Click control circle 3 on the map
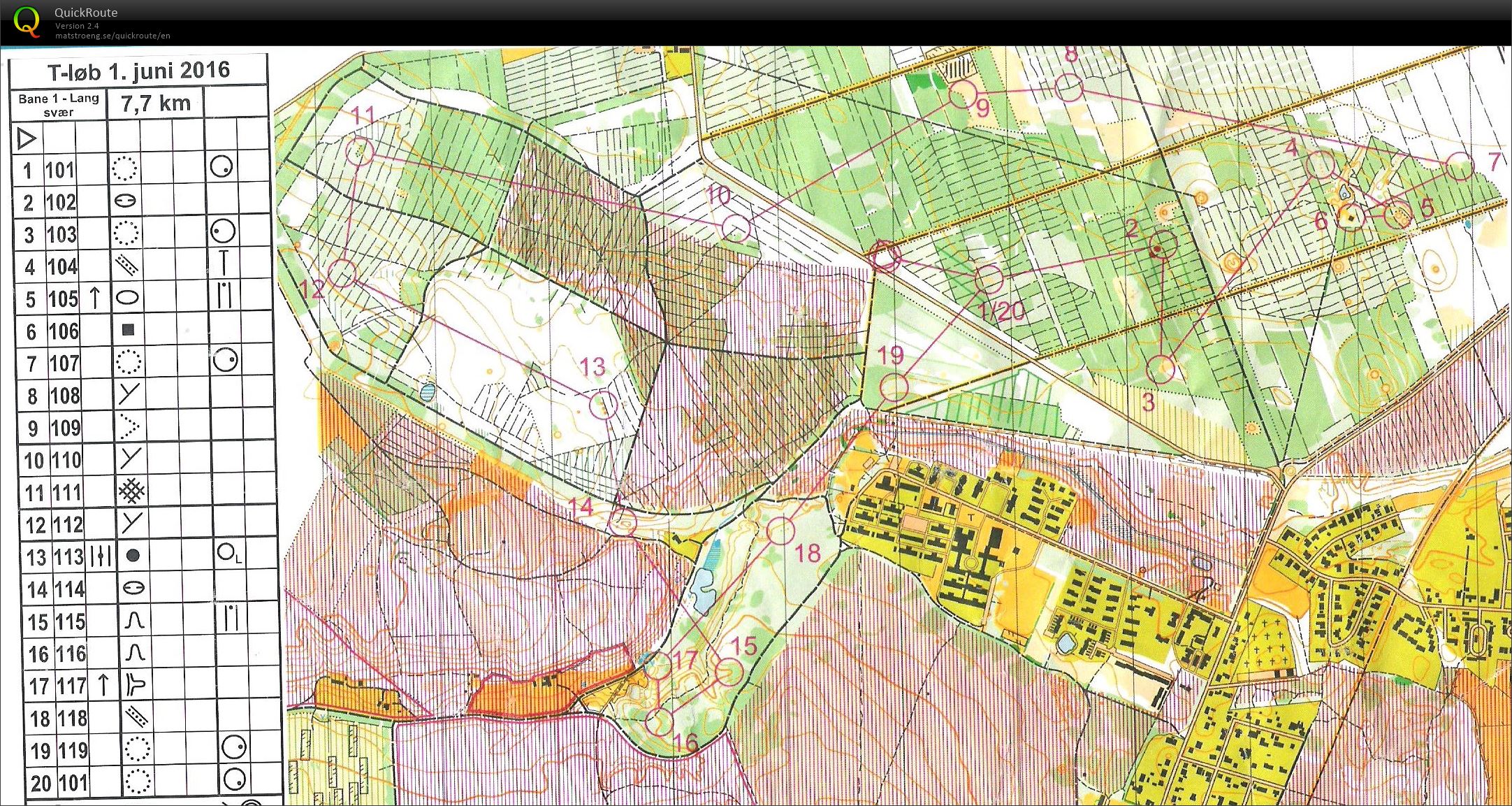Image resolution: width=1512 pixels, height=806 pixels. (1161, 369)
